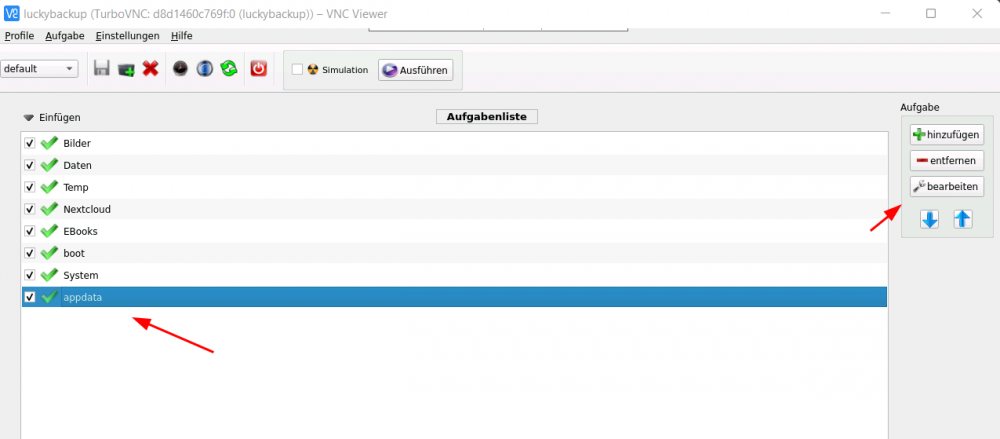Open the Aufgabe menu
This screenshot has width=1000, height=439.
coord(64,36)
